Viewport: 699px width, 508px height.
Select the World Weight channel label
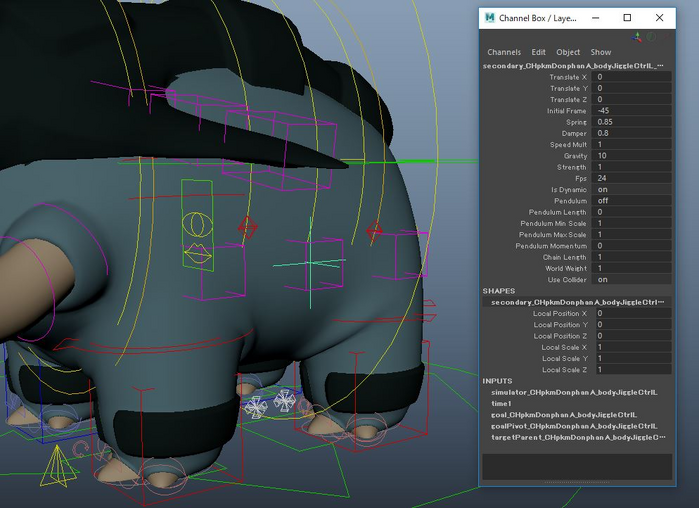tap(566, 268)
